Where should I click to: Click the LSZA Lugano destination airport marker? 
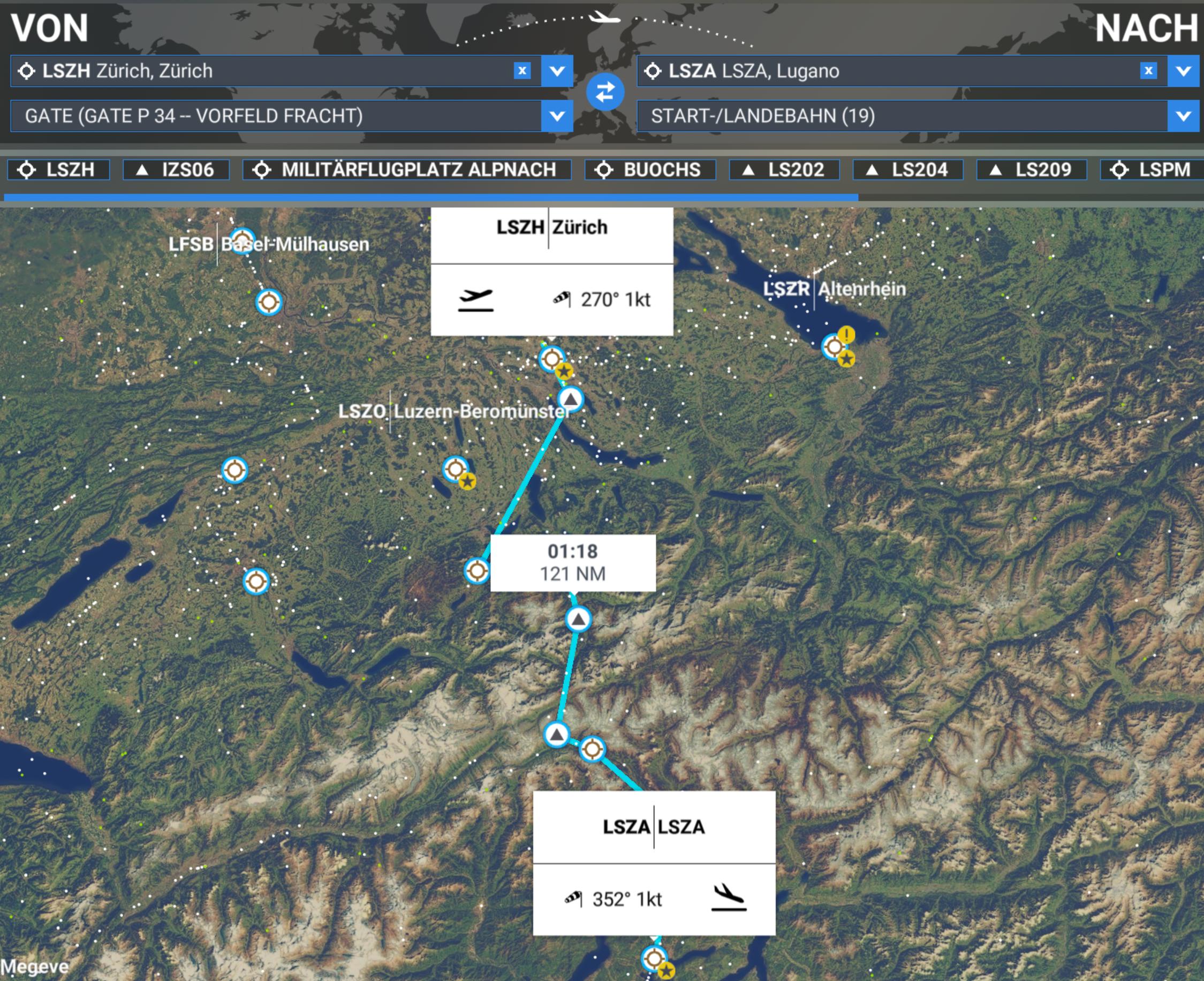[x=654, y=959]
